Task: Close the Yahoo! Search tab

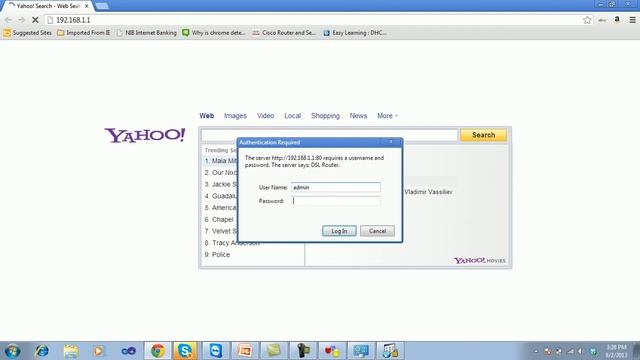Action: pos(87,6)
